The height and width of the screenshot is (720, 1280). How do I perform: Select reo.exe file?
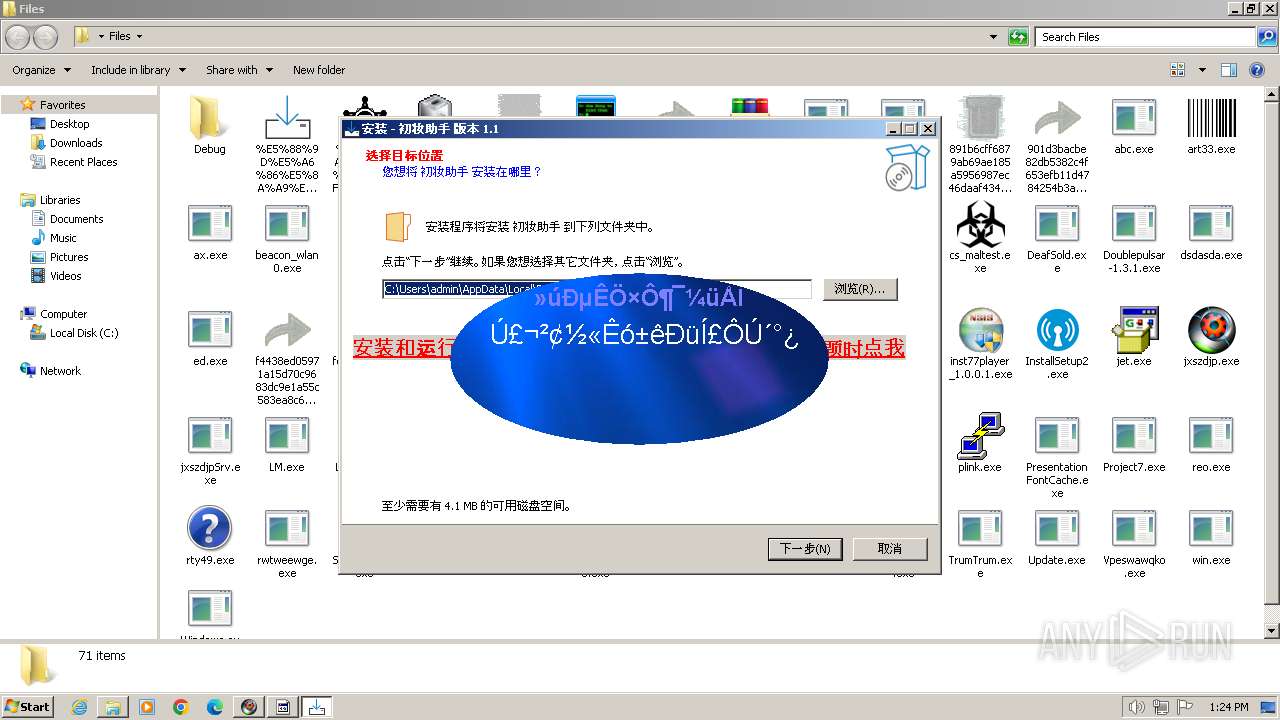pos(1211,436)
